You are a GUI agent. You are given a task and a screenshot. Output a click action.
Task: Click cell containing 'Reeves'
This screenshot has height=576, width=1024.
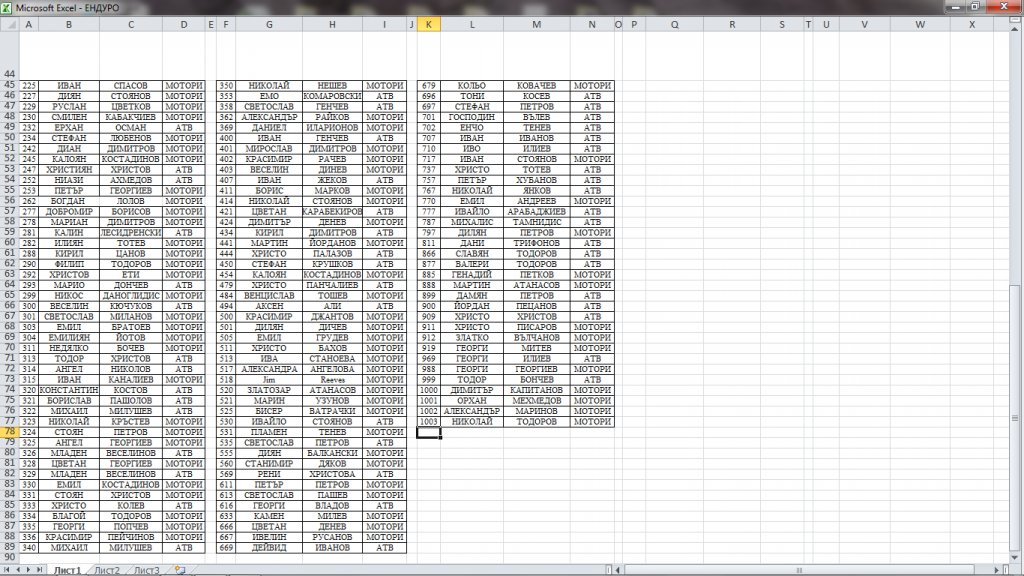[332, 379]
